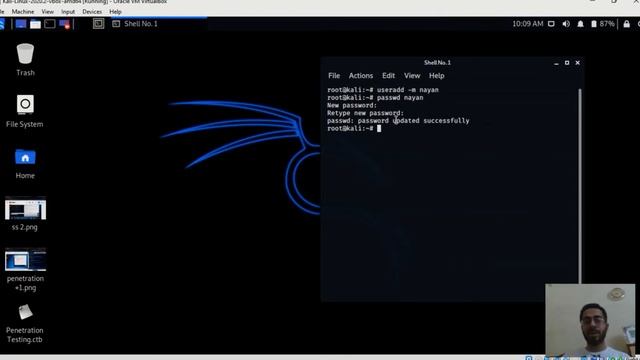The image size is (640, 360).
Task: Click the terminal prompt cursor line
Action: click(x=354, y=129)
